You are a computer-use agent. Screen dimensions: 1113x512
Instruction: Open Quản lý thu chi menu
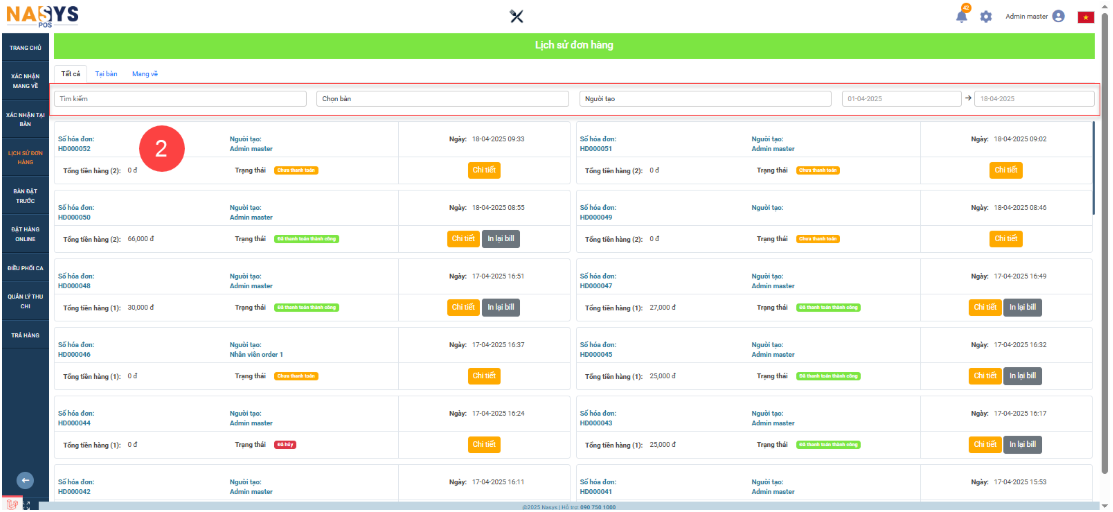click(x=25, y=301)
